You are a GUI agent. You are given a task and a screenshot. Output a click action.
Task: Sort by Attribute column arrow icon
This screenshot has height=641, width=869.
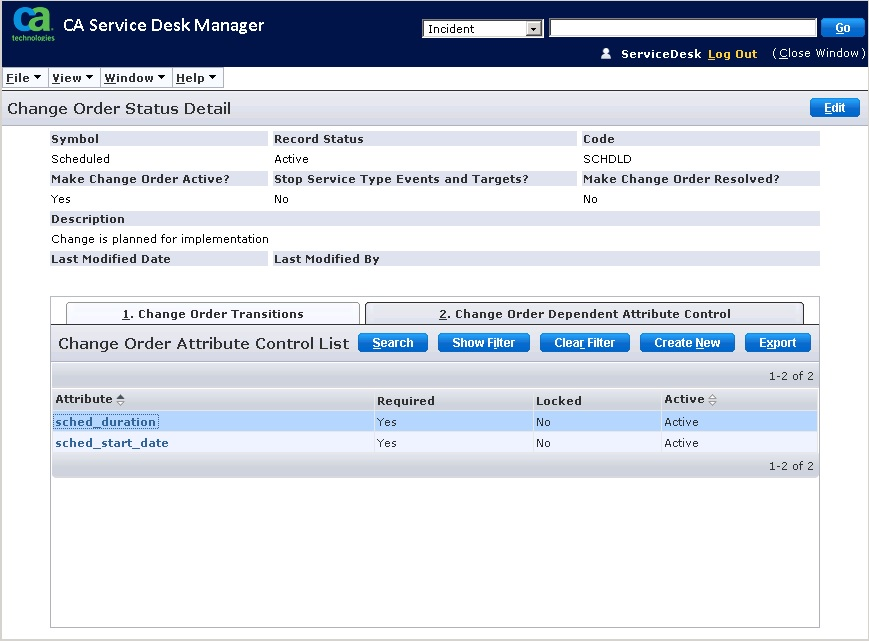[121, 400]
